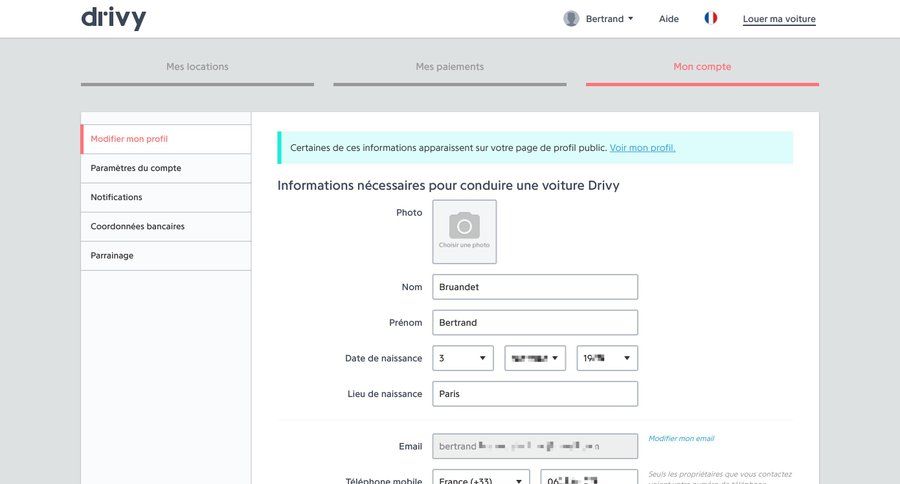This screenshot has height=484, width=900.
Task: Open the France (+33) country code dropdown
Action: 481,478
